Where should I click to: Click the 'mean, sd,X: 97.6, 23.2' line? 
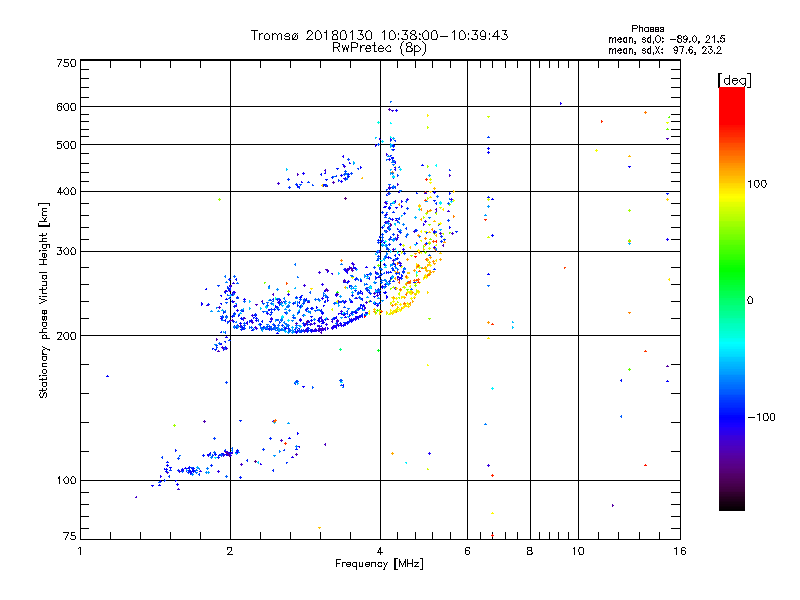[665, 50]
